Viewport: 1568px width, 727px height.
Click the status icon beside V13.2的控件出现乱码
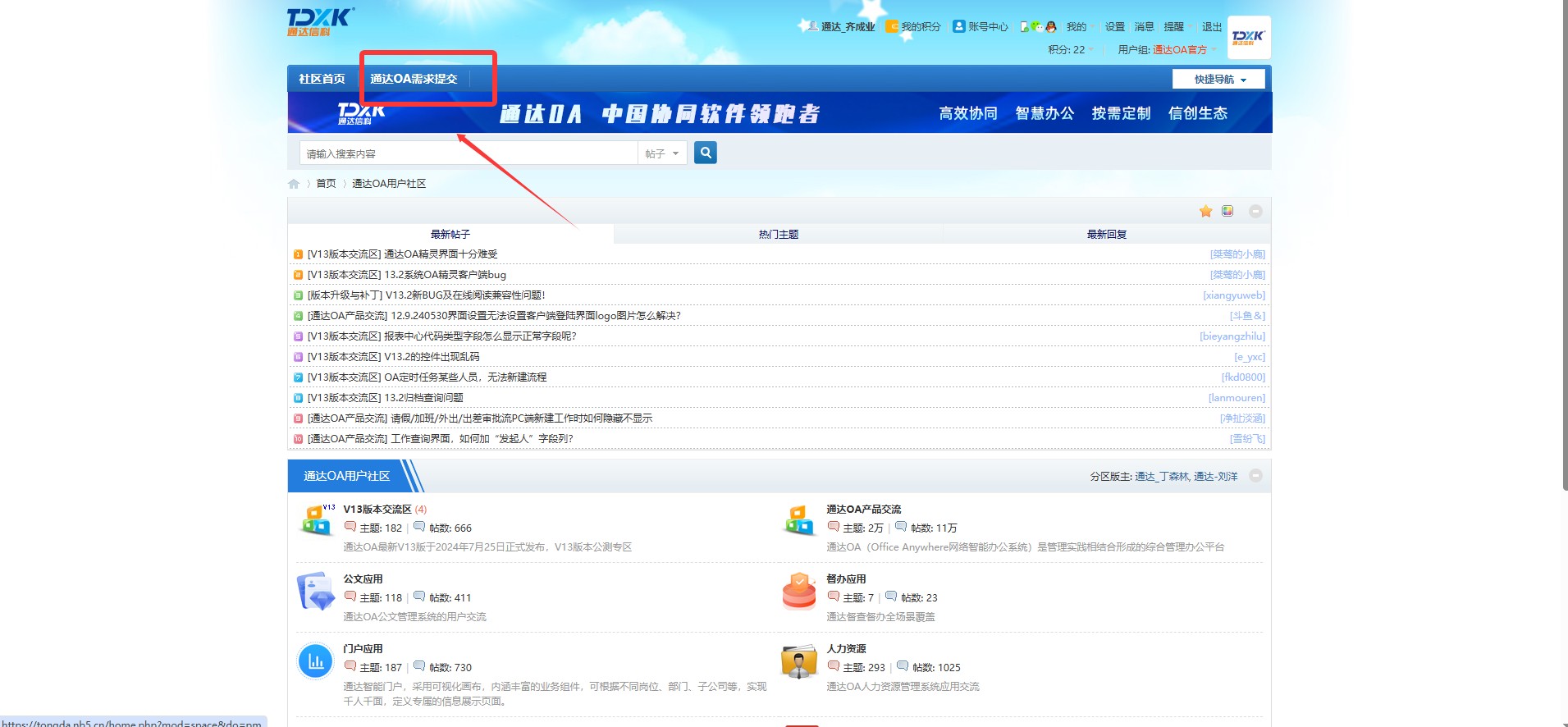[x=298, y=357]
